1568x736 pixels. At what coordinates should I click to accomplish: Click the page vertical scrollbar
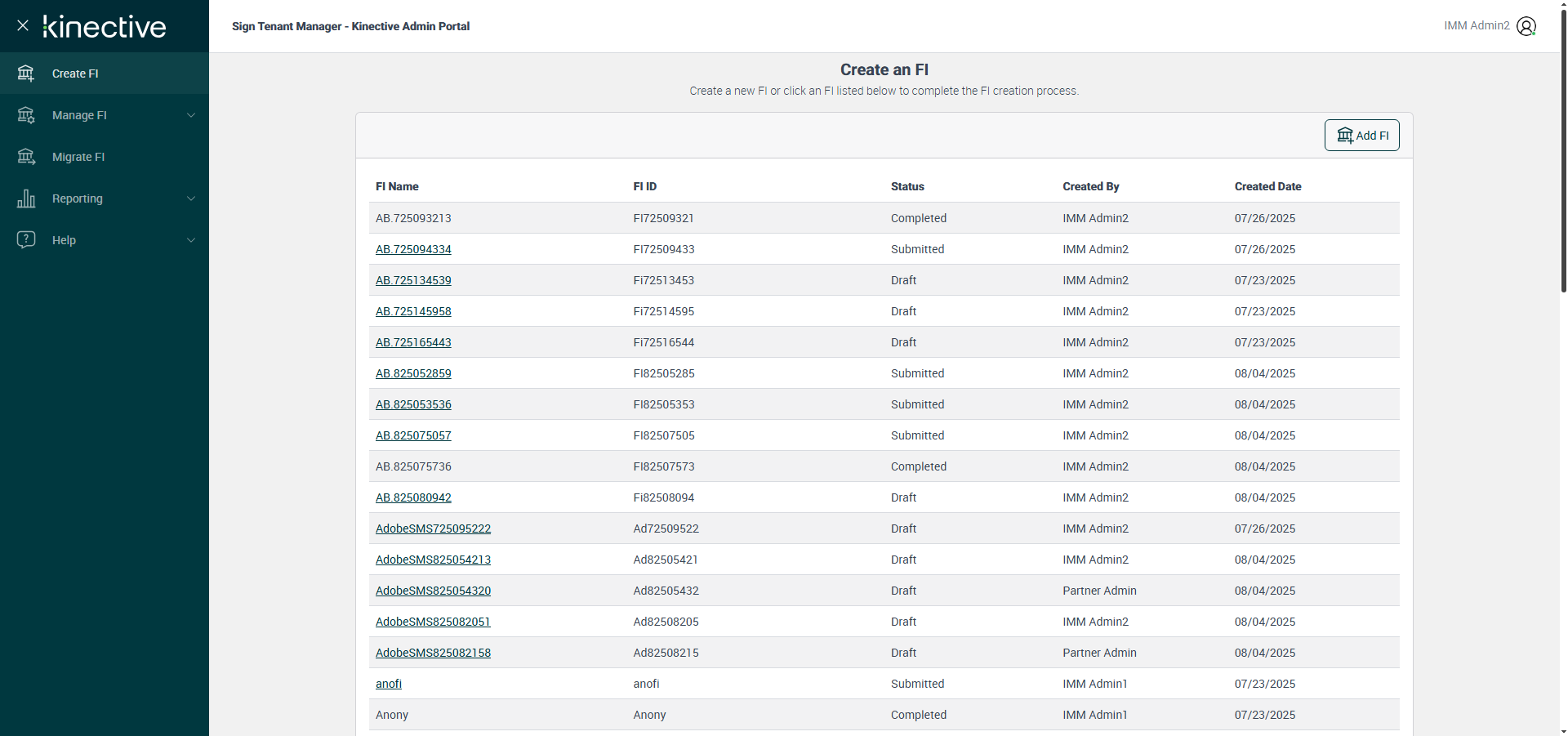1563,163
